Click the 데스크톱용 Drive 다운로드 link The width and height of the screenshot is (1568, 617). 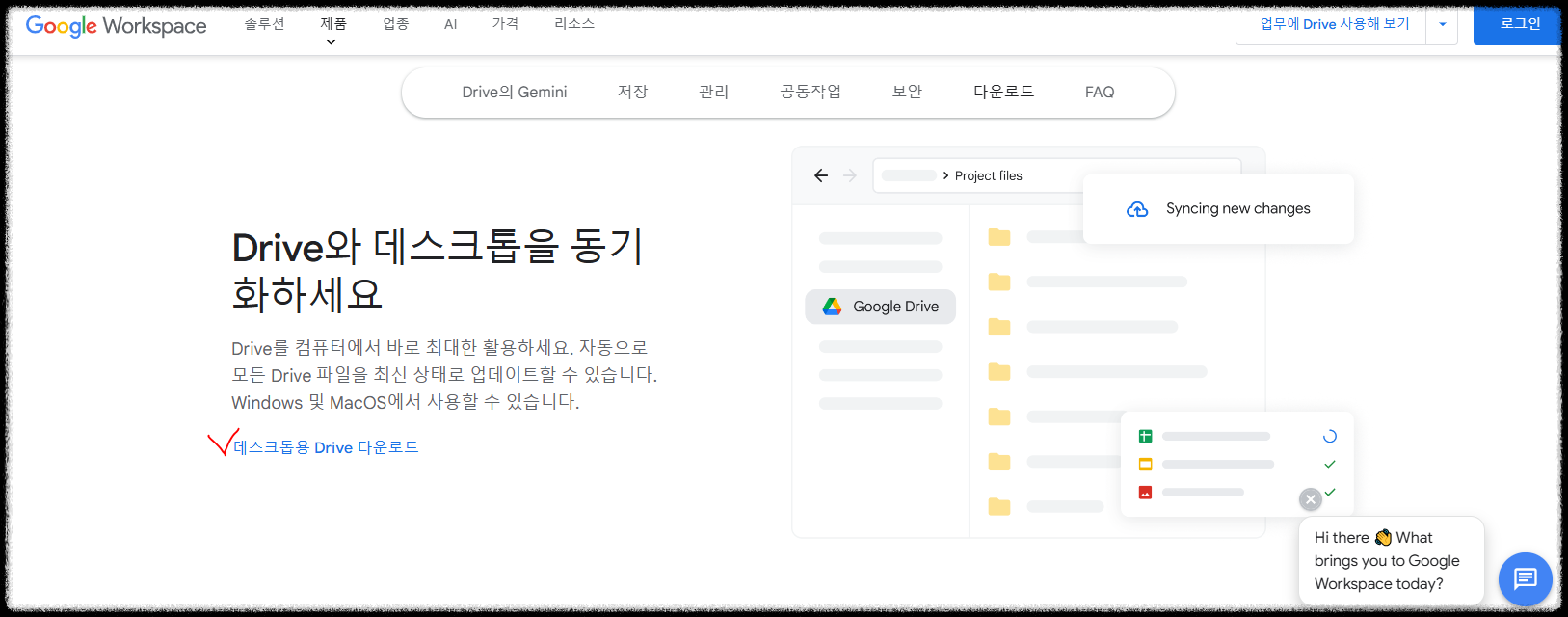(x=326, y=447)
